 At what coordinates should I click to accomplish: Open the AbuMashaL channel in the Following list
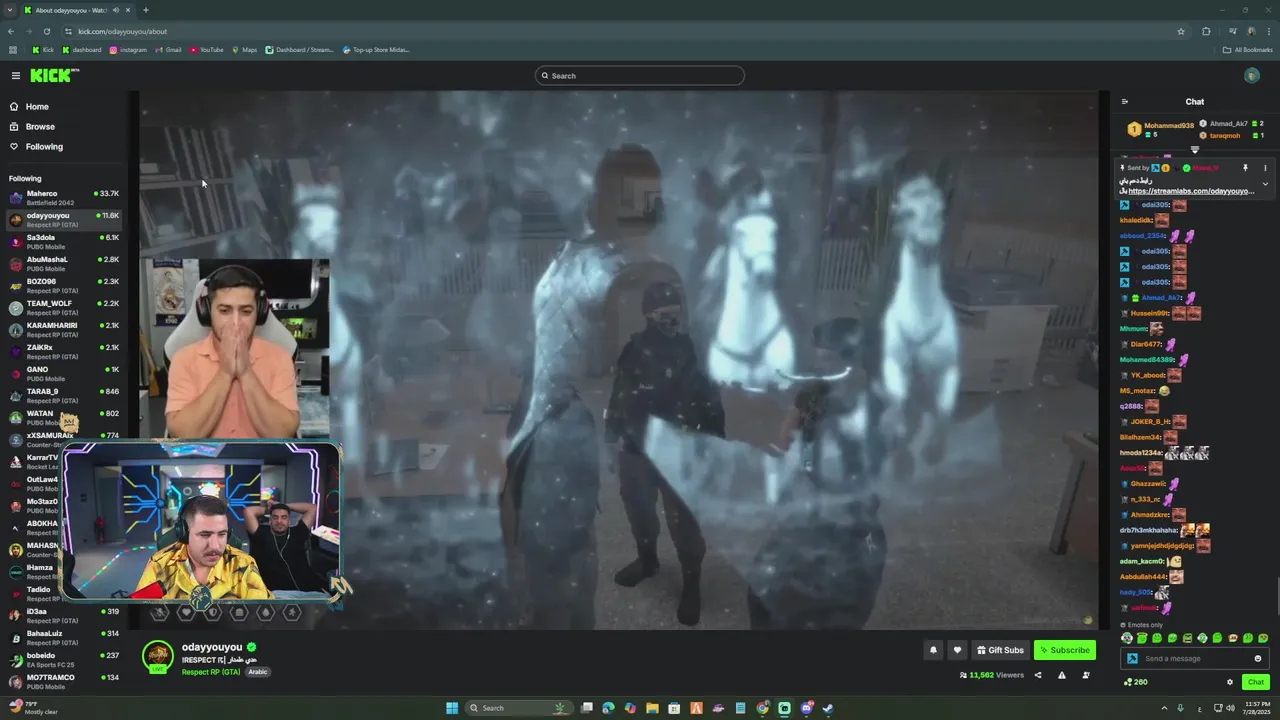[62, 264]
